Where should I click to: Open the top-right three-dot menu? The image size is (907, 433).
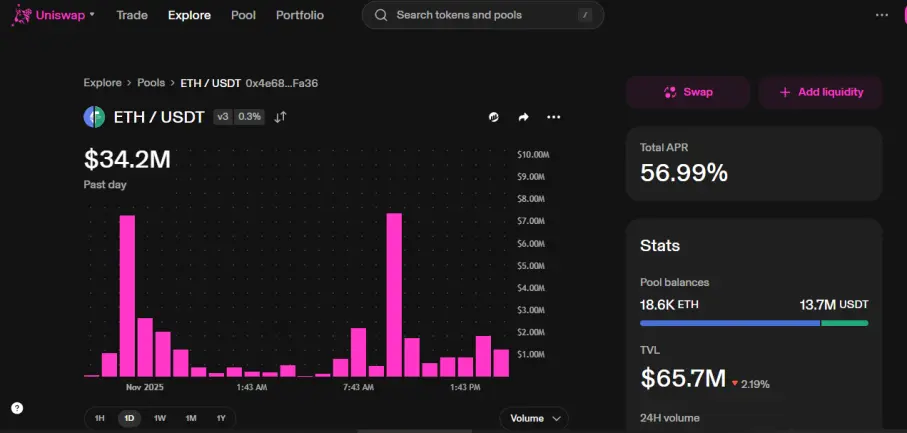(x=882, y=16)
